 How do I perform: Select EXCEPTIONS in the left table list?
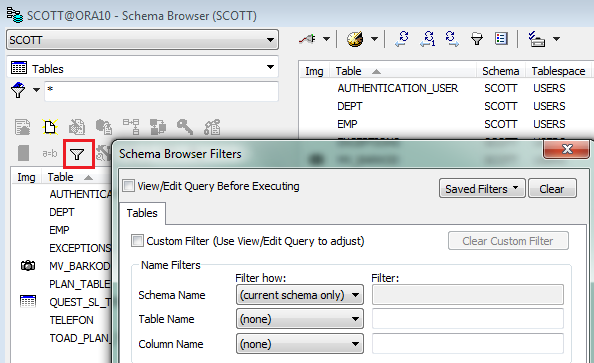pos(80,248)
